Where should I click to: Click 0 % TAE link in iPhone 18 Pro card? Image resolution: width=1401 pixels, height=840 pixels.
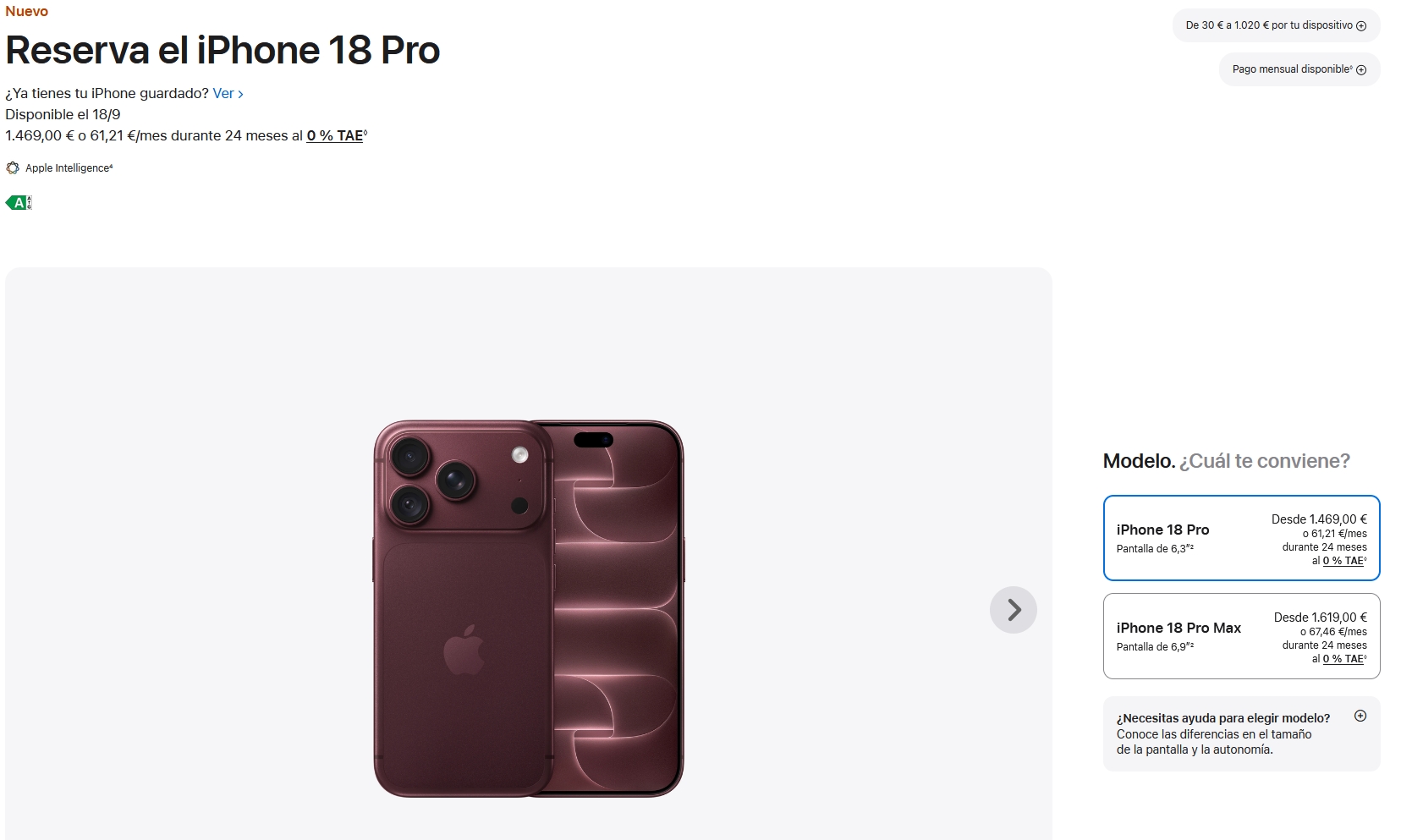pos(1343,561)
